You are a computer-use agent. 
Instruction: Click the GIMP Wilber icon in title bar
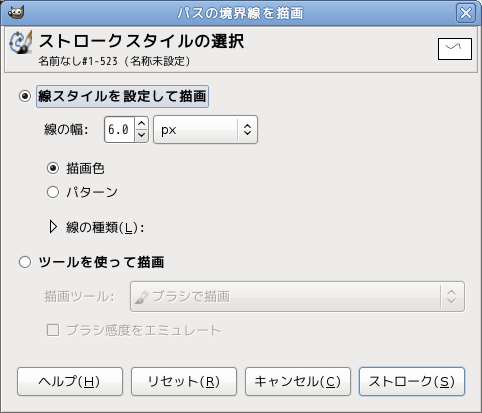coord(16,13)
